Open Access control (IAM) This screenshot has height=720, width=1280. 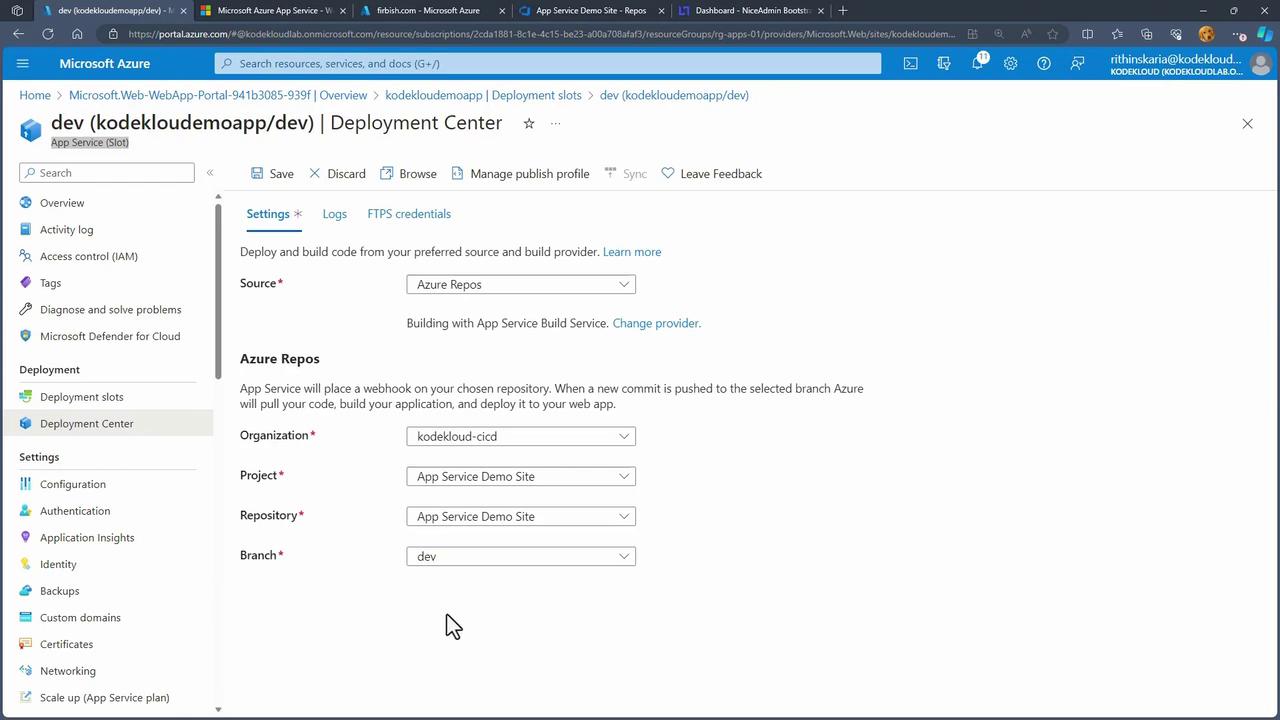(89, 256)
